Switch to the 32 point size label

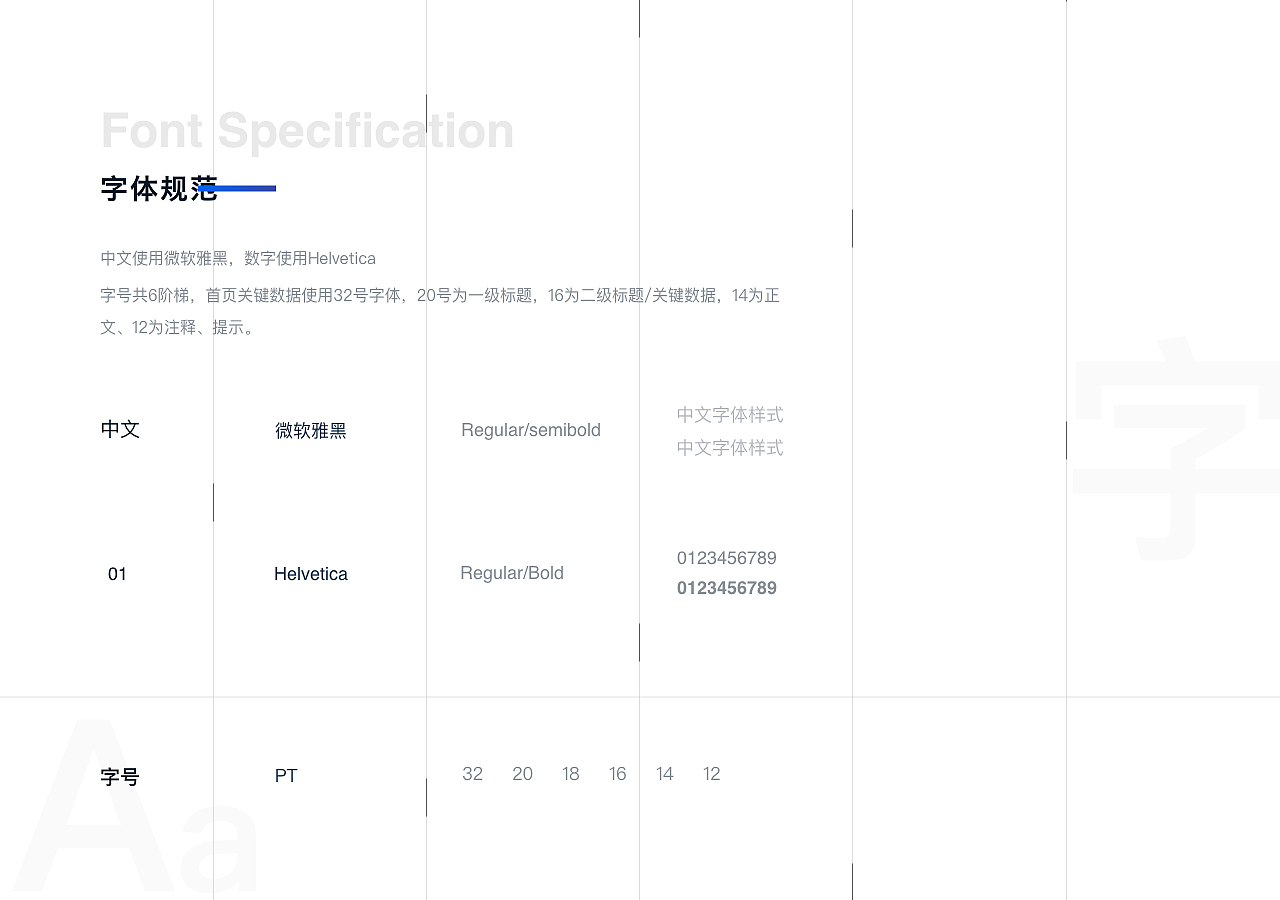472,773
